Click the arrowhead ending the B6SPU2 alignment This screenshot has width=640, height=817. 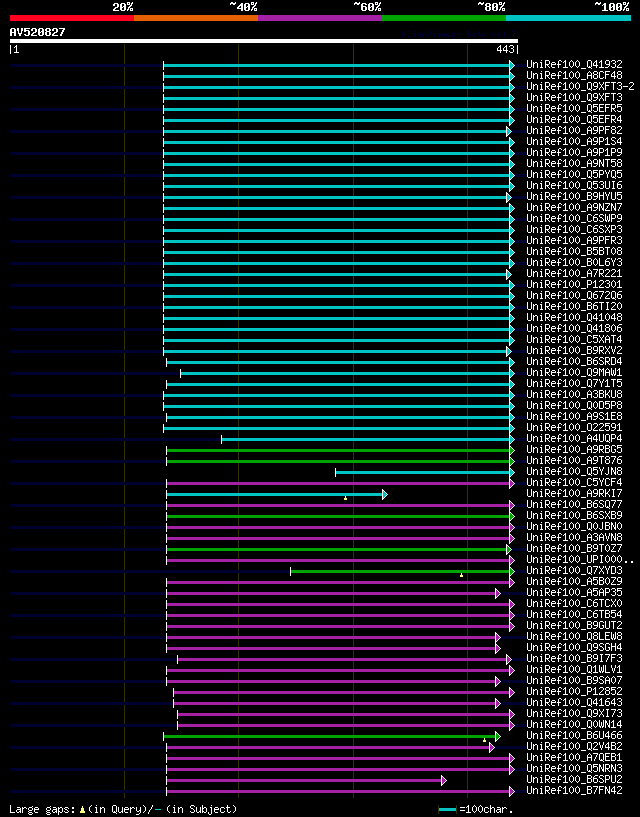pos(444,781)
